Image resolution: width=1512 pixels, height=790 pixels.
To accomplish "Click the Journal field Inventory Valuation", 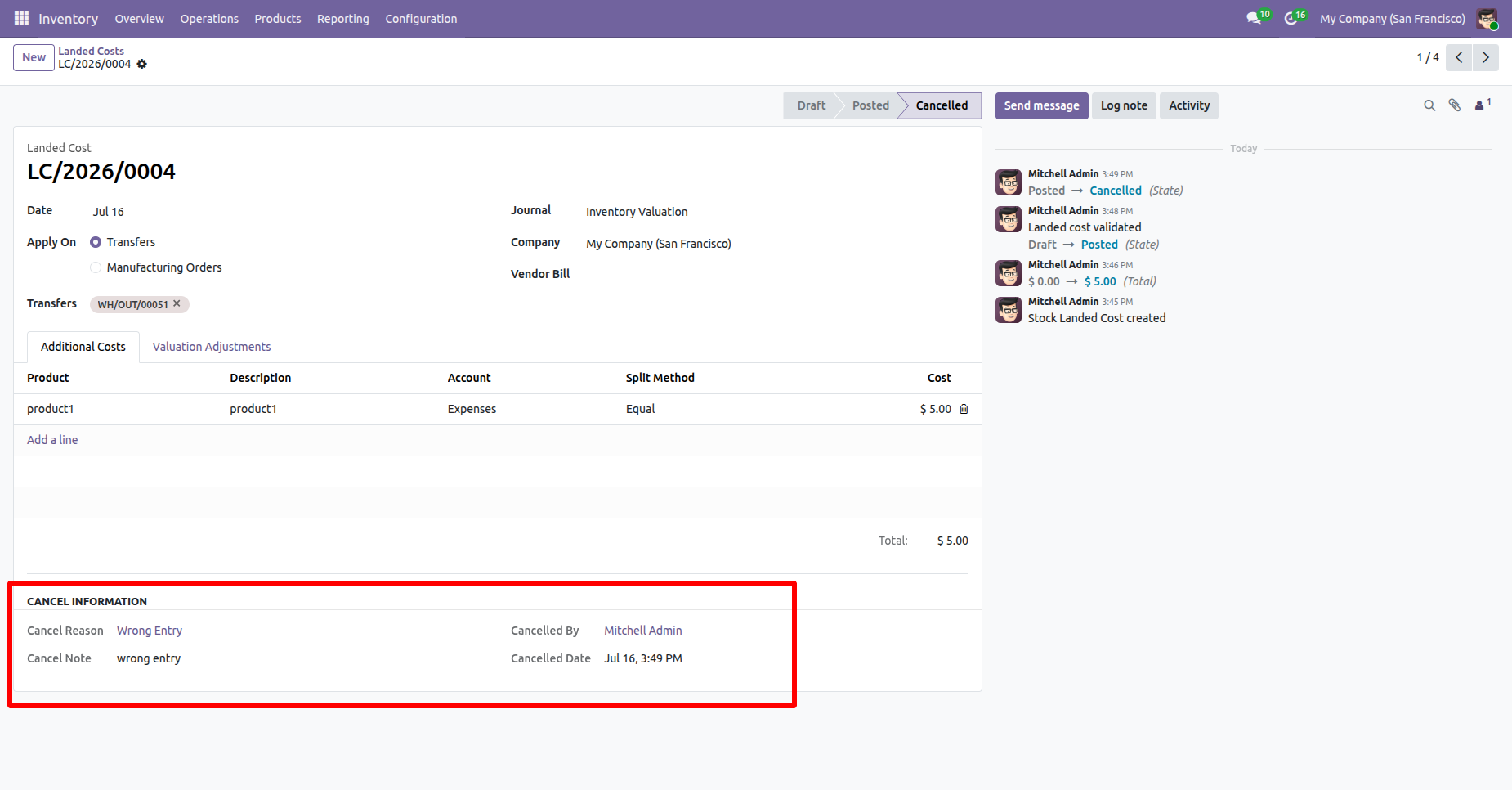I will click(637, 212).
